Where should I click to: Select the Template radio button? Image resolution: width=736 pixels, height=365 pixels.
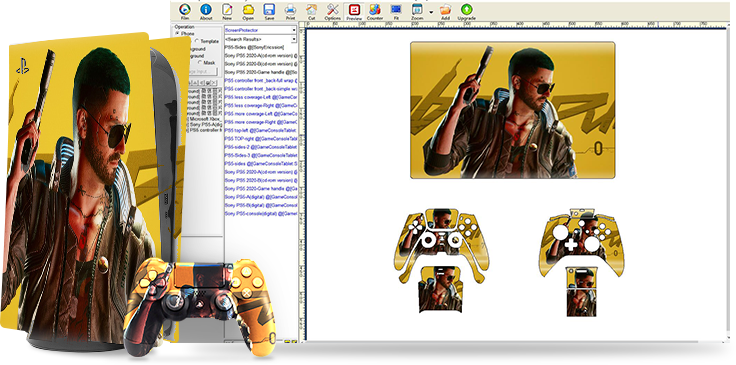tap(197, 41)
